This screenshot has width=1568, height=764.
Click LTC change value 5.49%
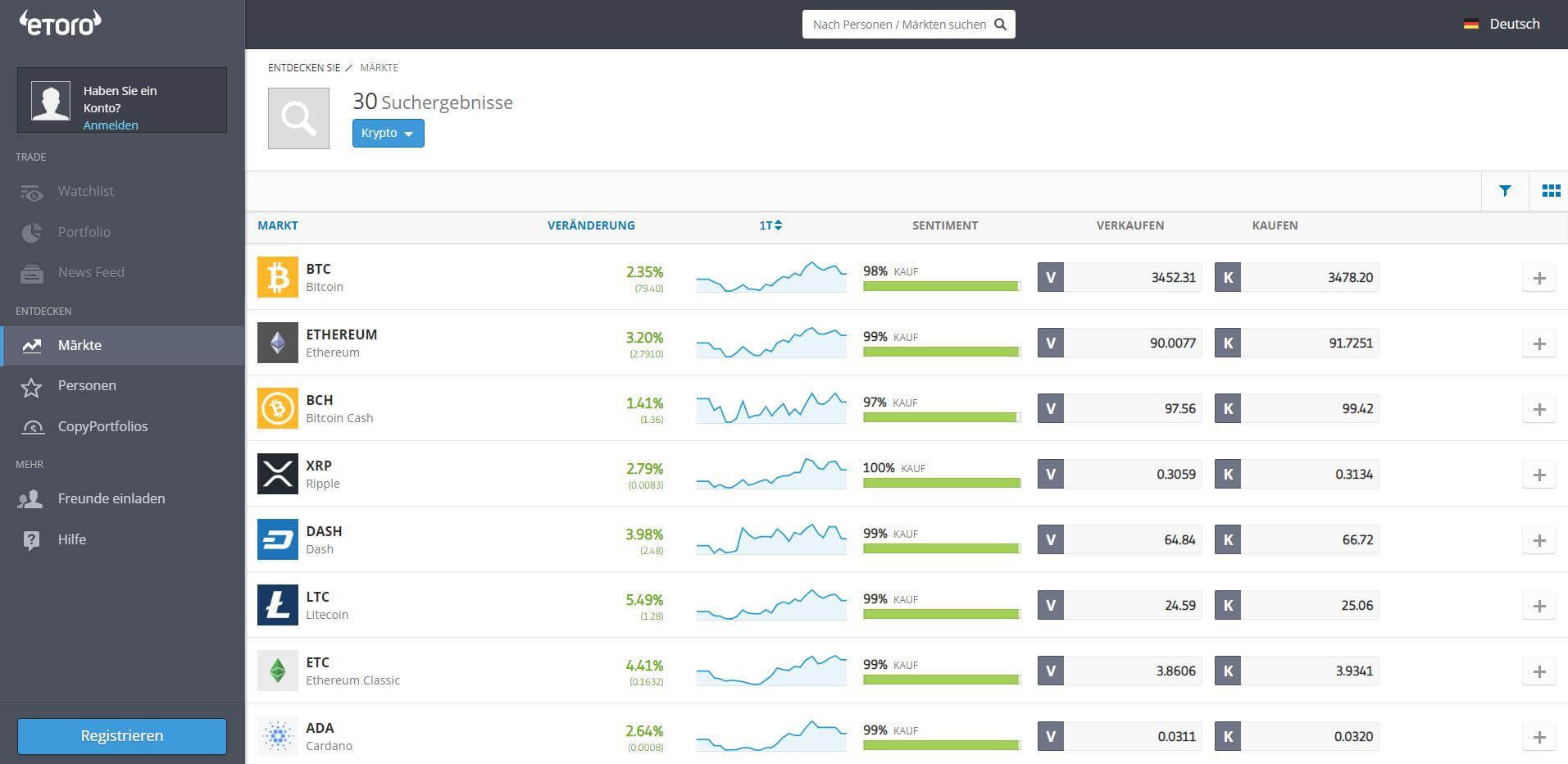(644, 600)
